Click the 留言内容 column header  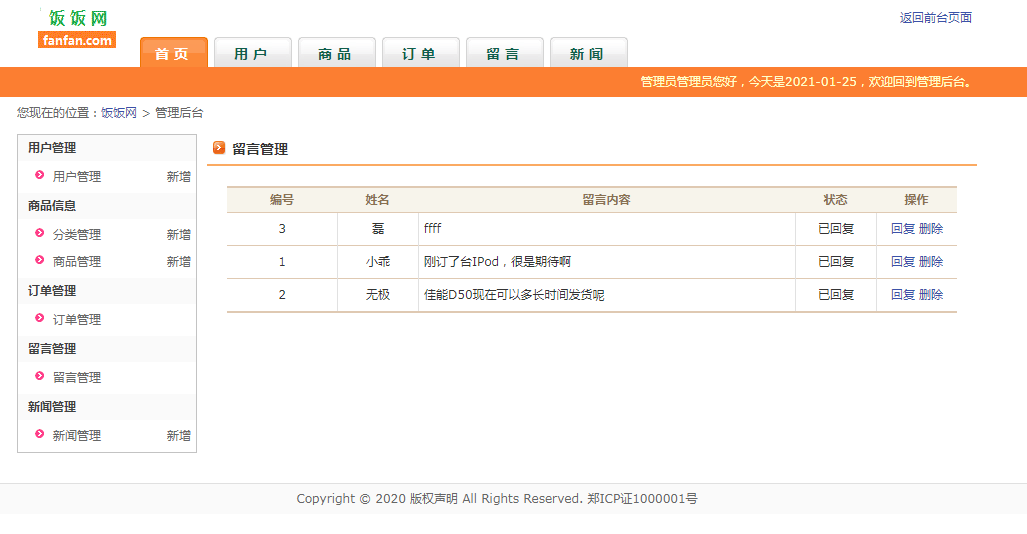coord(607,200)
